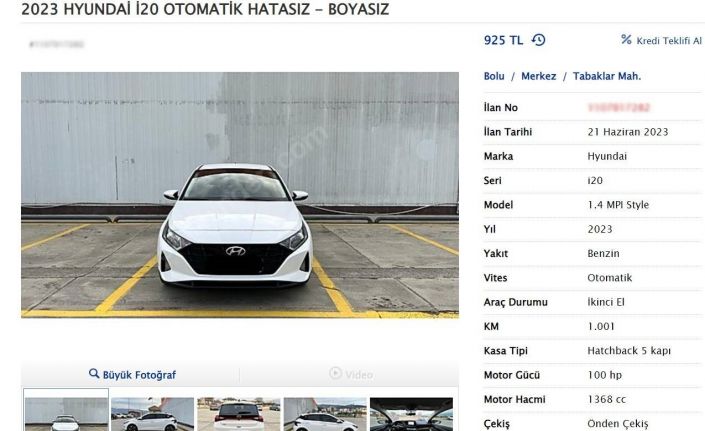Select Merkez in location breadcrumb
705x431 pixels.
(538, 76)
